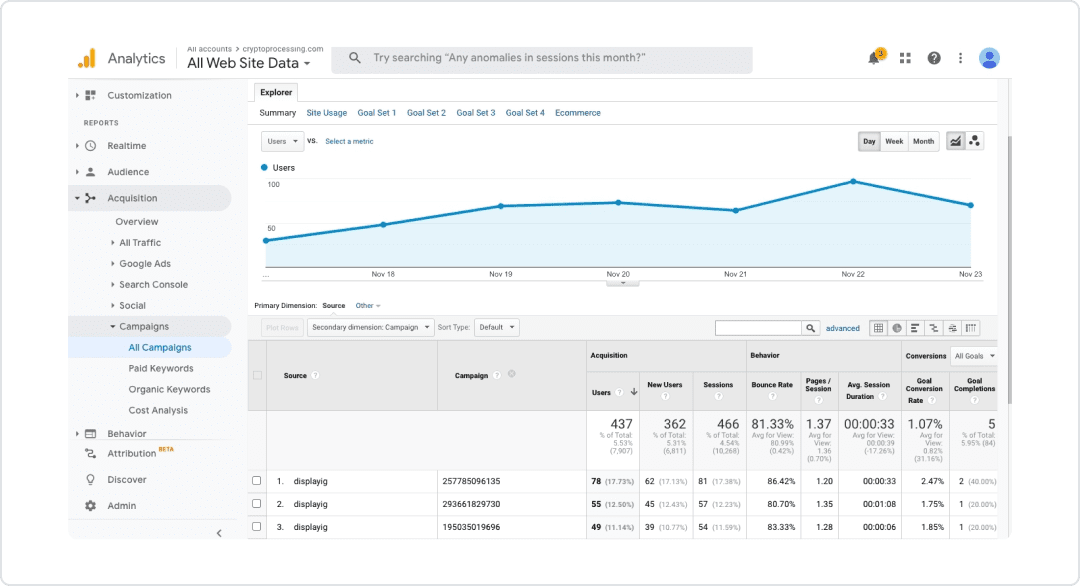Click the magnifier in the top search bar
The height and width of the screenshot is (586, 1080).
pos(355,58)
